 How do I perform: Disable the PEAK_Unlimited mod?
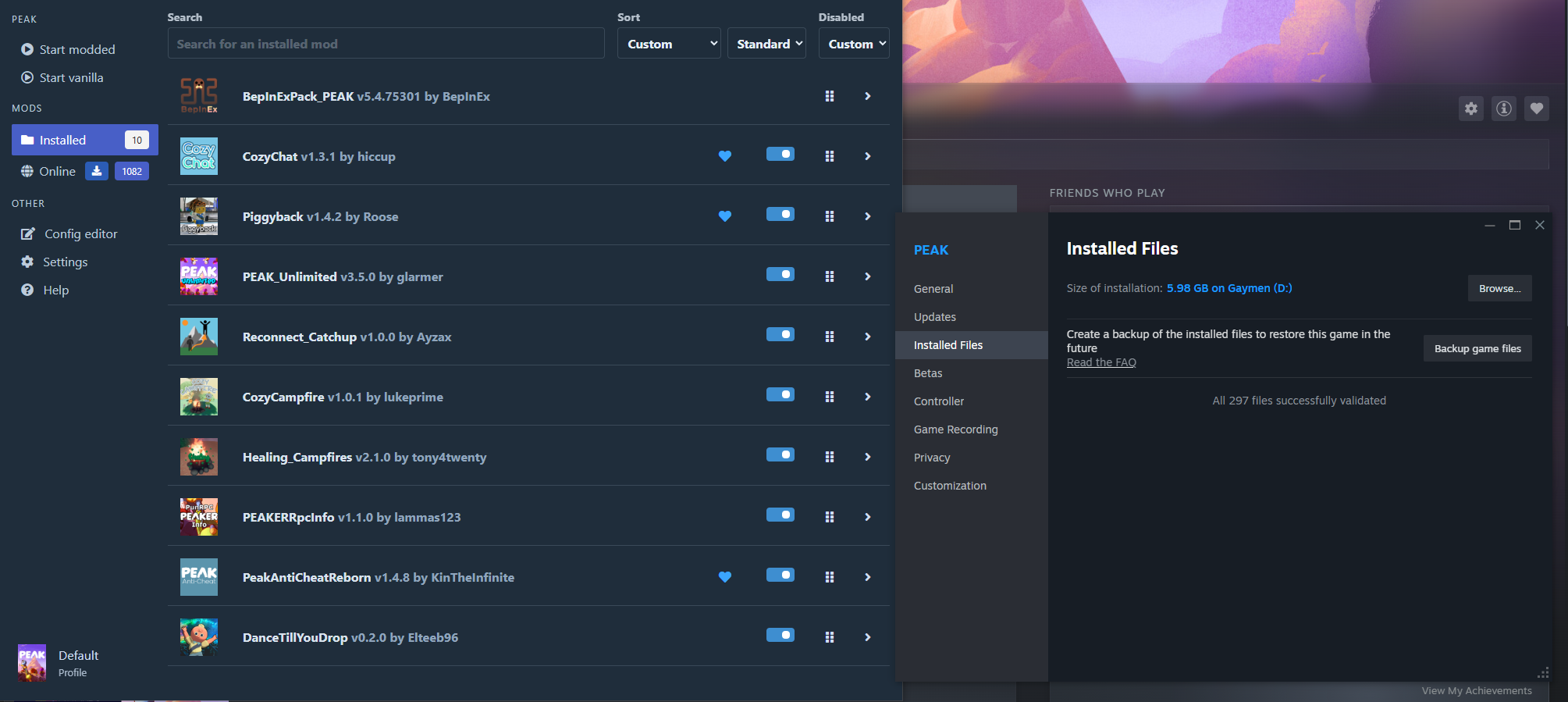tap(780, 275)
